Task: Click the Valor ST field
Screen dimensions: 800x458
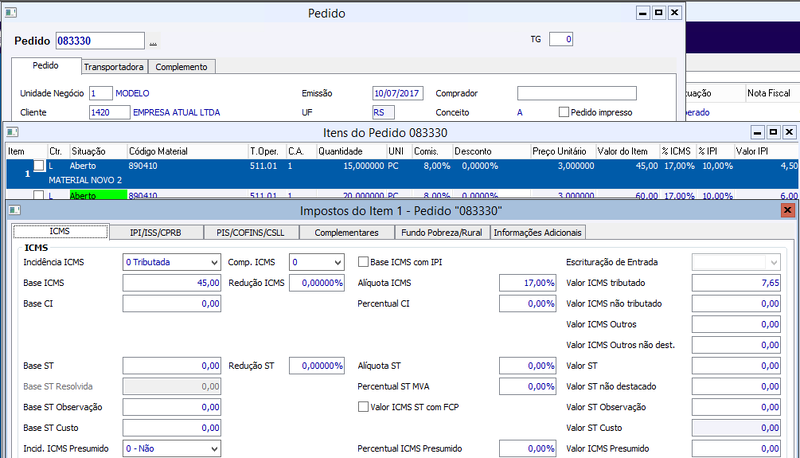Action: pos(736,366)
